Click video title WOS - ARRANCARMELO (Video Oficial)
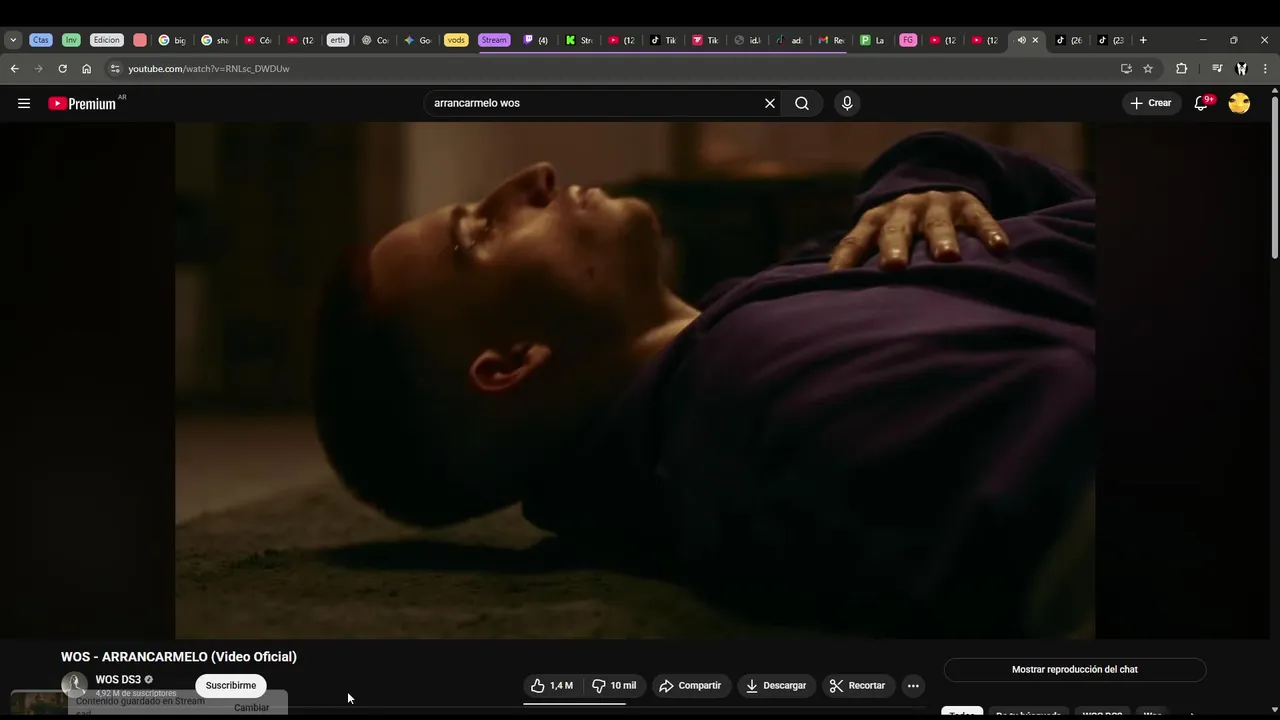The image size is (1280, 720). [x=179, y=657]
